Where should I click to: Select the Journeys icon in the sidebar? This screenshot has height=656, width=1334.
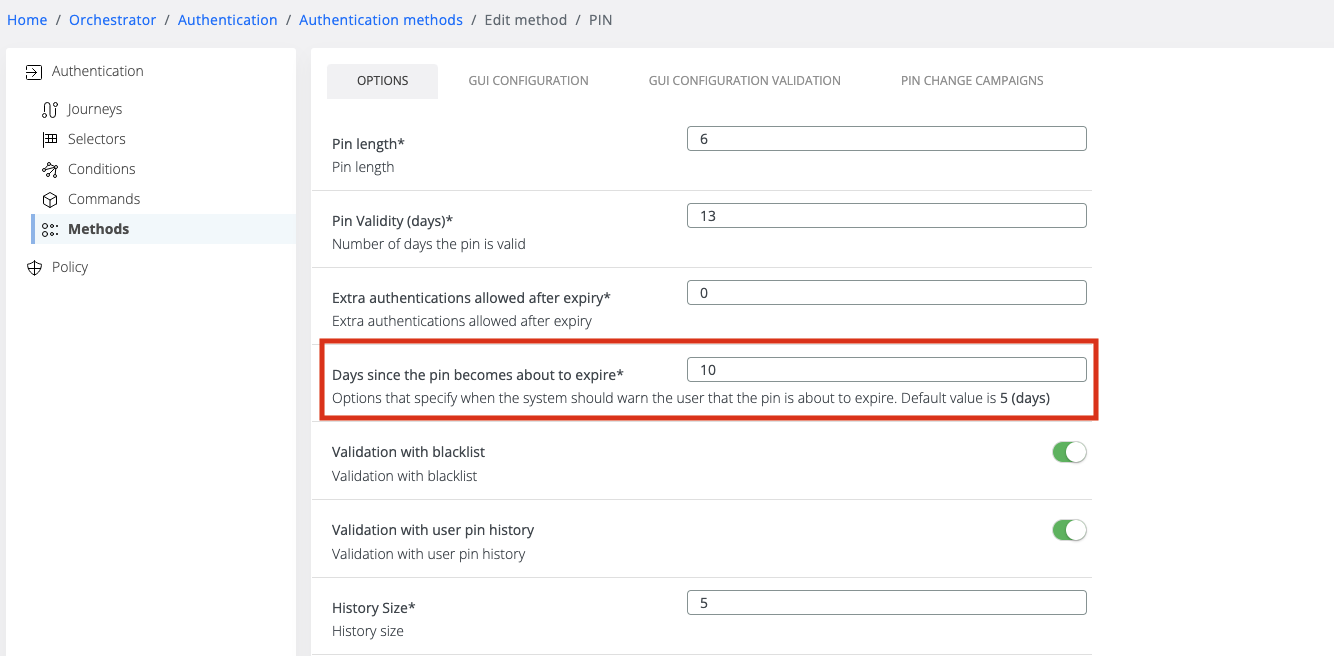pos(50,108)
